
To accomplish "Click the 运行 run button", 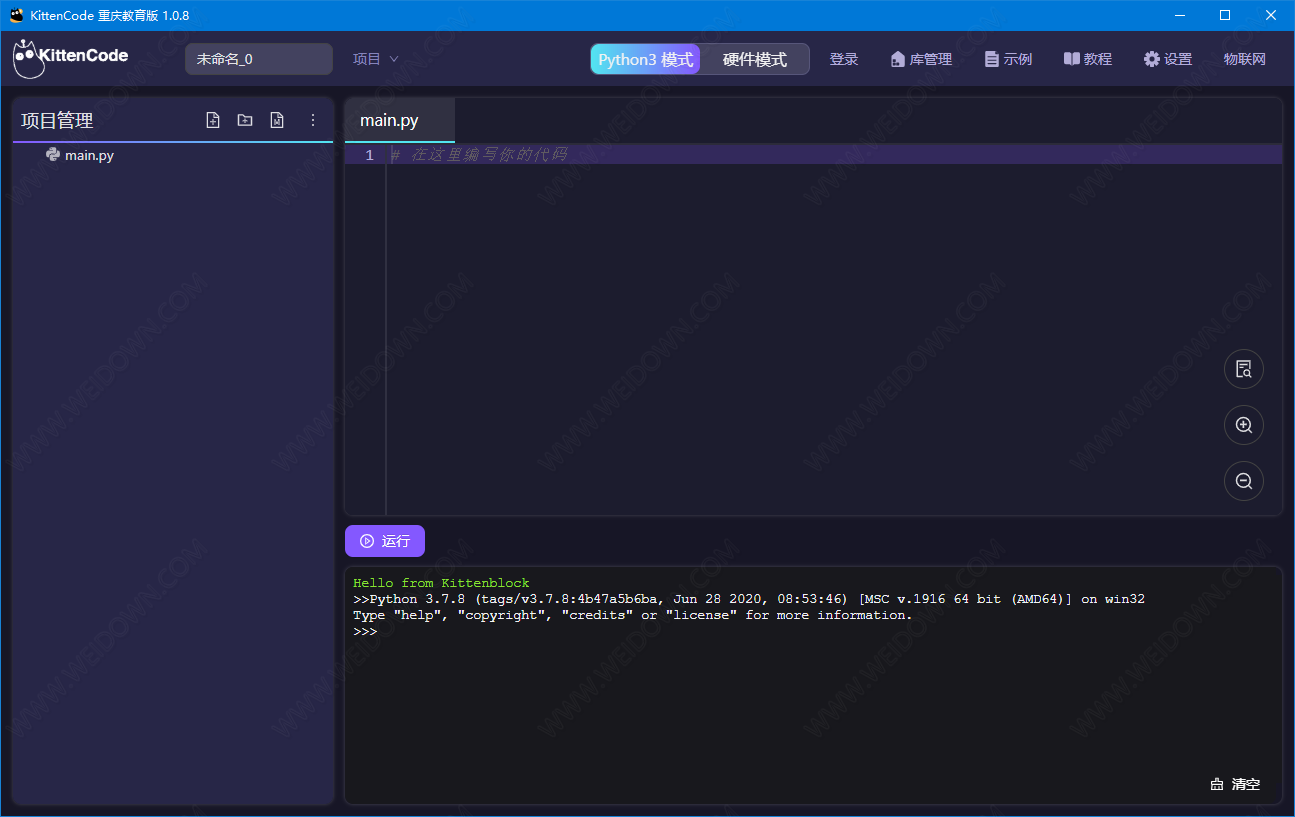I will [385, 541].
